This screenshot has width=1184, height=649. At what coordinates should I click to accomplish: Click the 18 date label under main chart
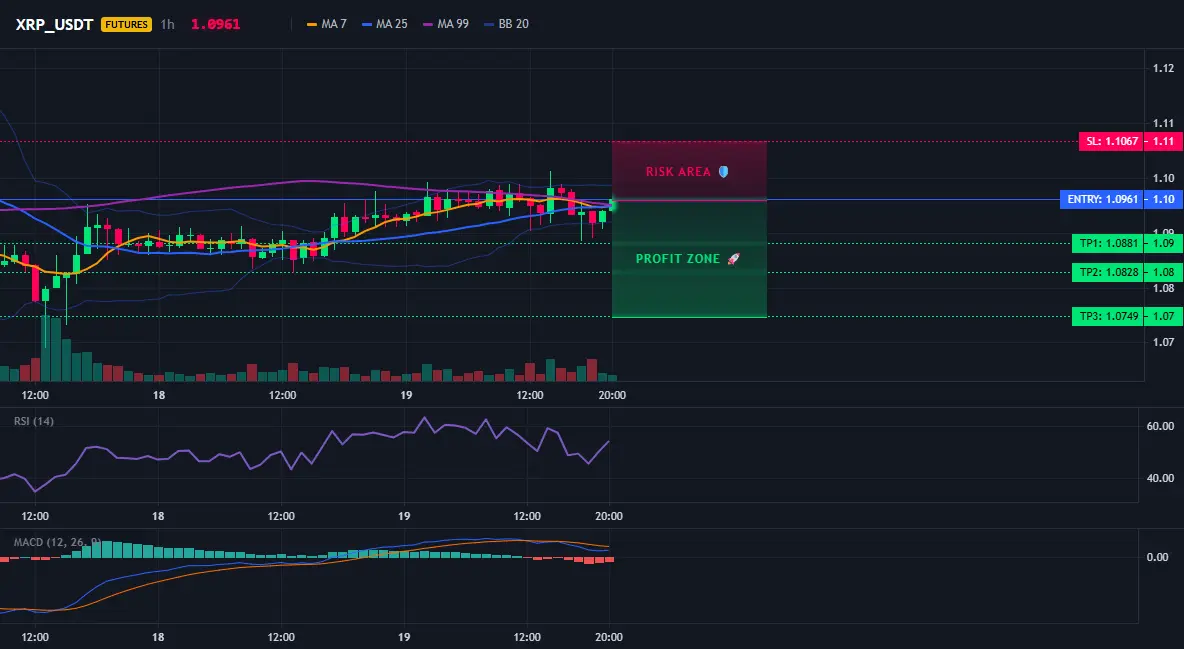[159, 395]
